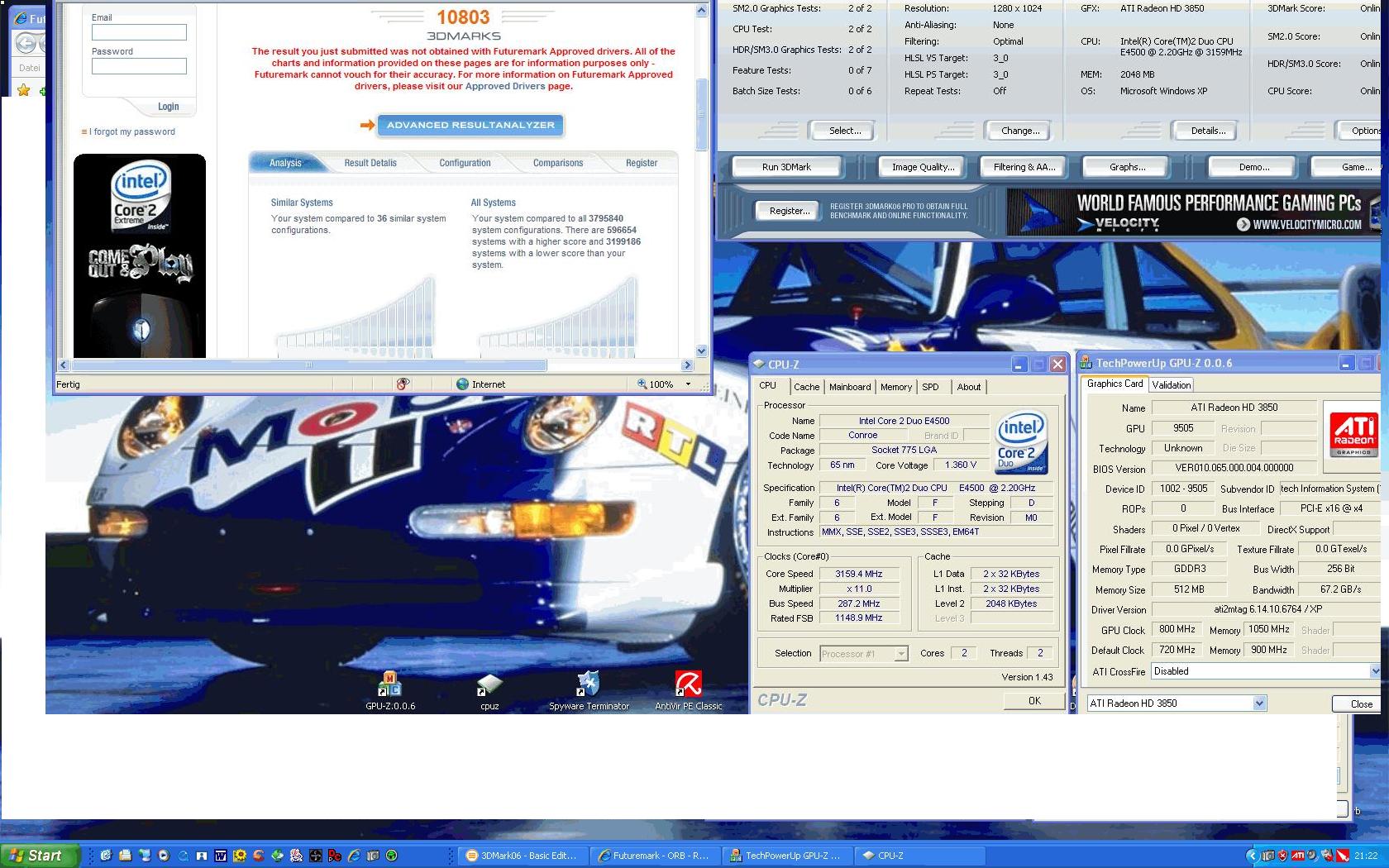
Task: Open the Mainboard tab in CPU-Z
Action: [x=850, y=387]
